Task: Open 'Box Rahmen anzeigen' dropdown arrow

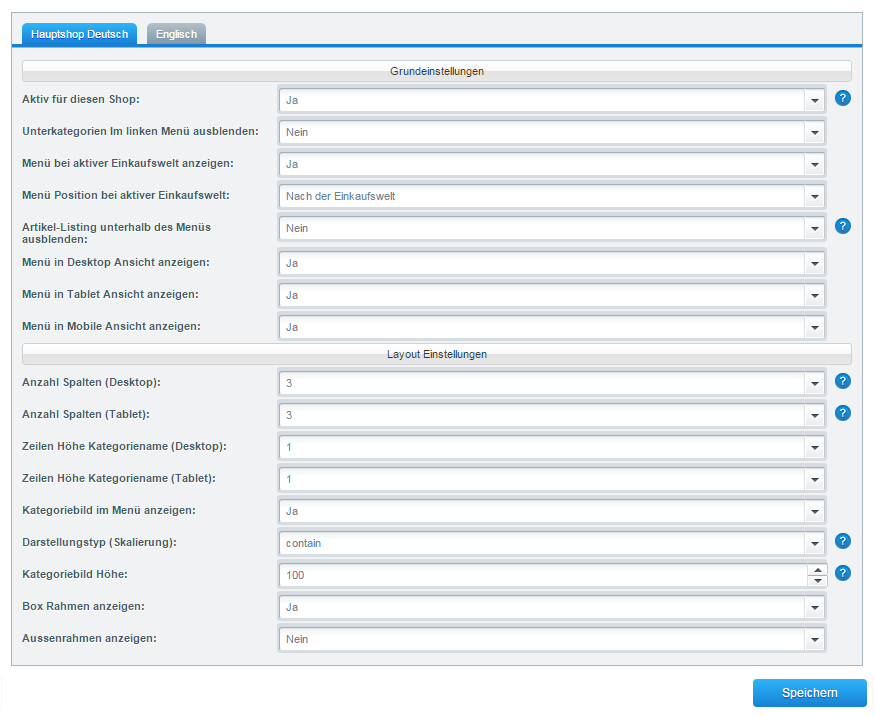Action: coord(815,607)
